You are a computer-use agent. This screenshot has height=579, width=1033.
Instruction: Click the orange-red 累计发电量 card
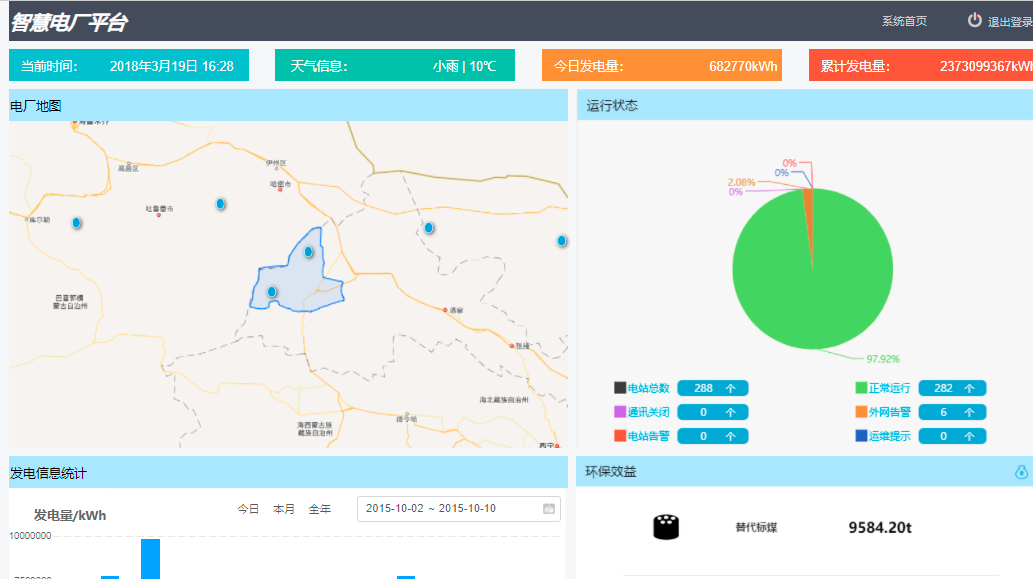[921, 65]
